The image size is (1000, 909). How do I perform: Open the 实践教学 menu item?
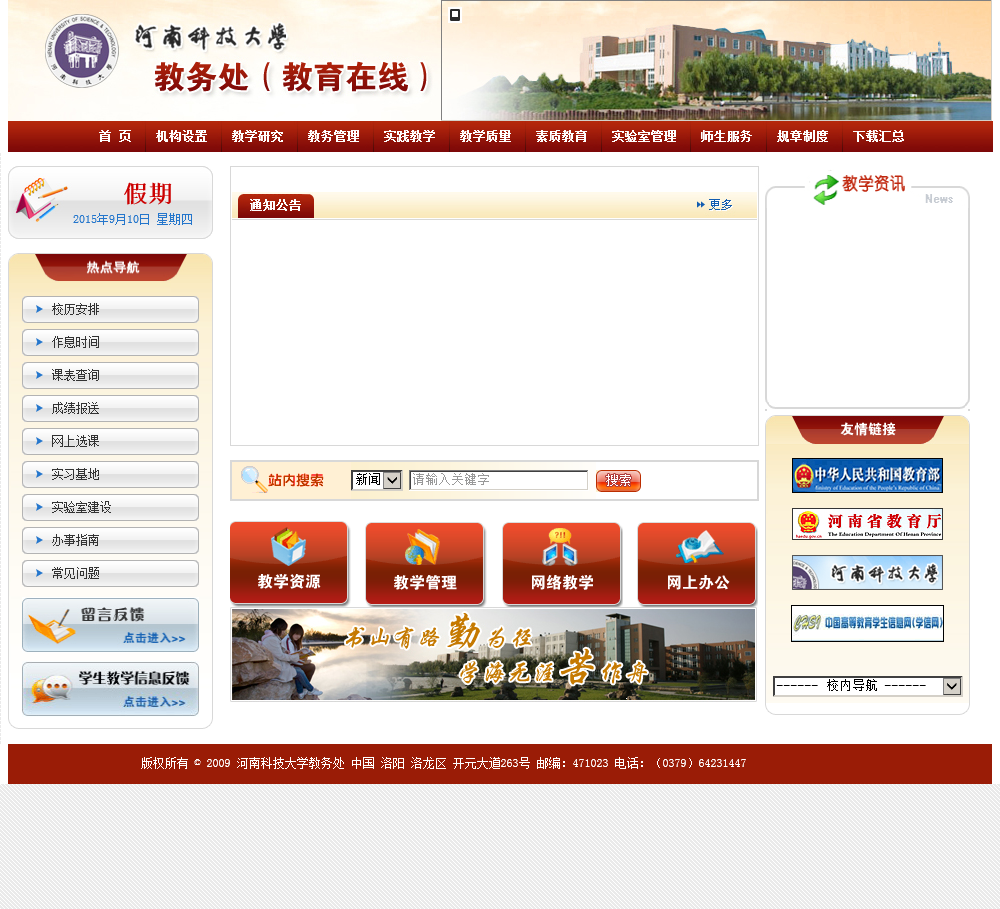pyautogui.click(x=409, y=137)
